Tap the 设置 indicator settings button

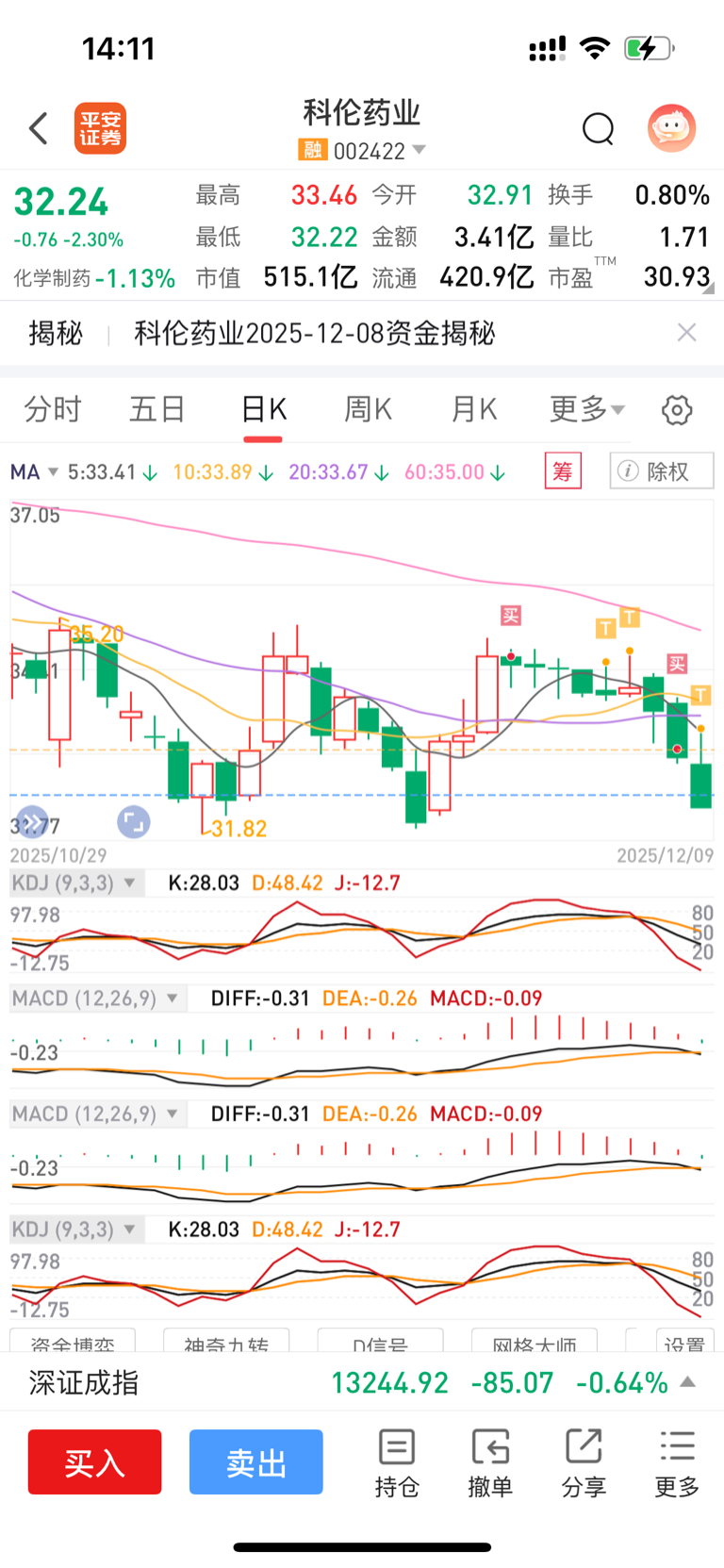click(x=684, y=1340)
